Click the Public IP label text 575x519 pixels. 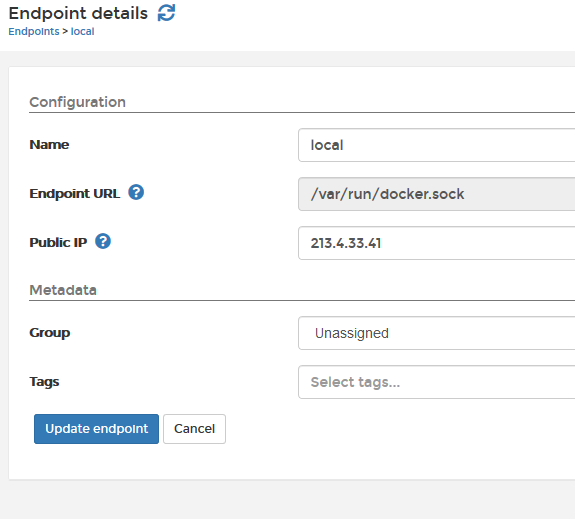click(58, 242)
